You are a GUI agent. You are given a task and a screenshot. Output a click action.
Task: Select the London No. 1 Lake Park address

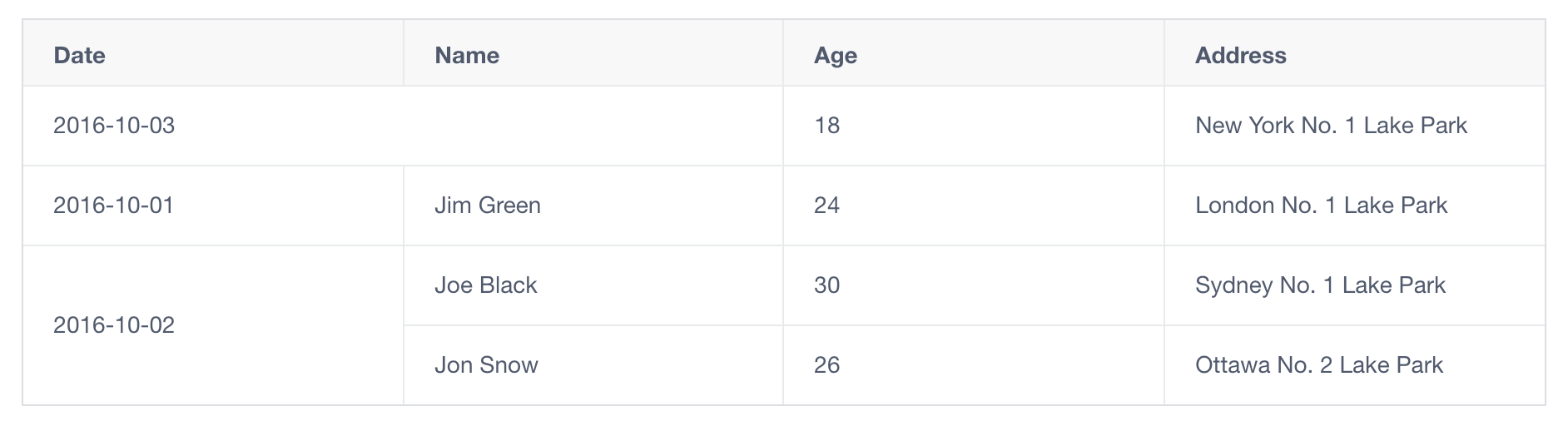tap(1354, 206)
